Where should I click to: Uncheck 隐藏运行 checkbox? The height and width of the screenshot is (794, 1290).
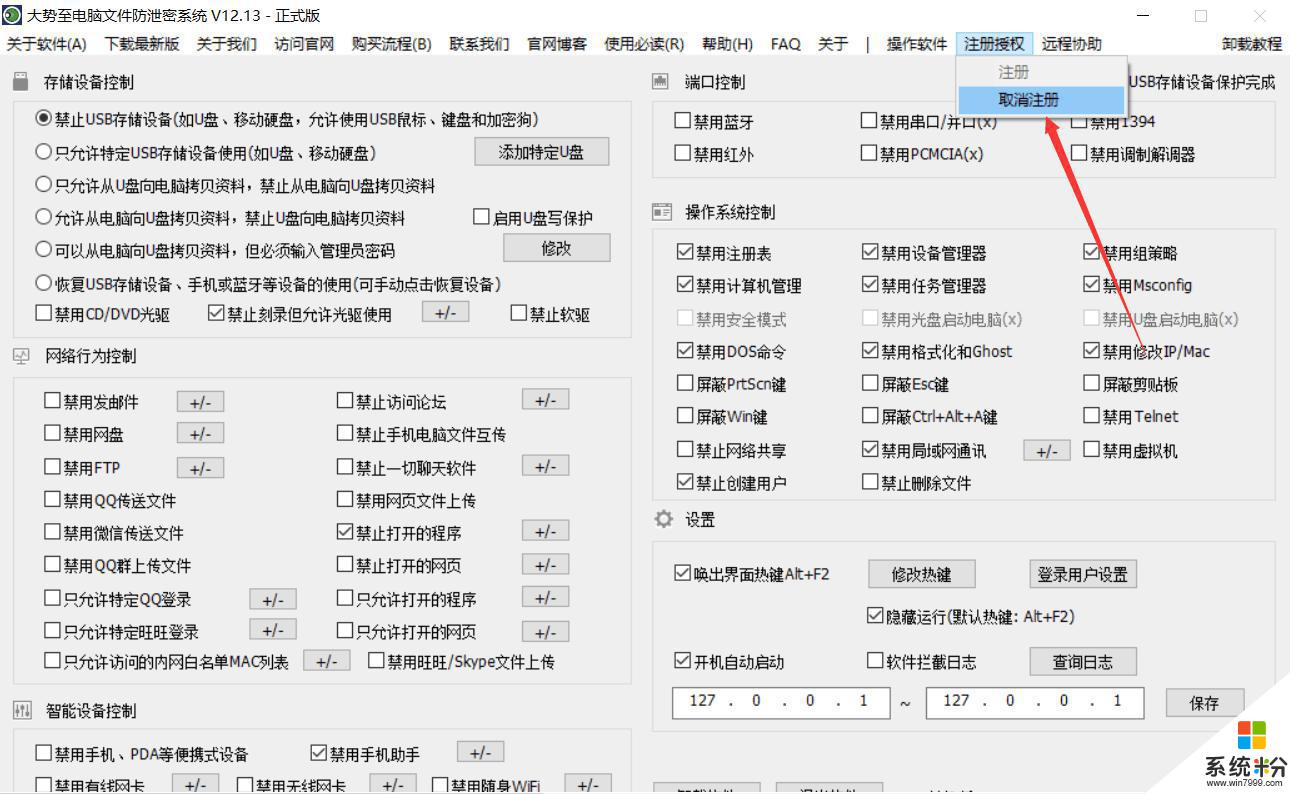click(x=875, y=615)
